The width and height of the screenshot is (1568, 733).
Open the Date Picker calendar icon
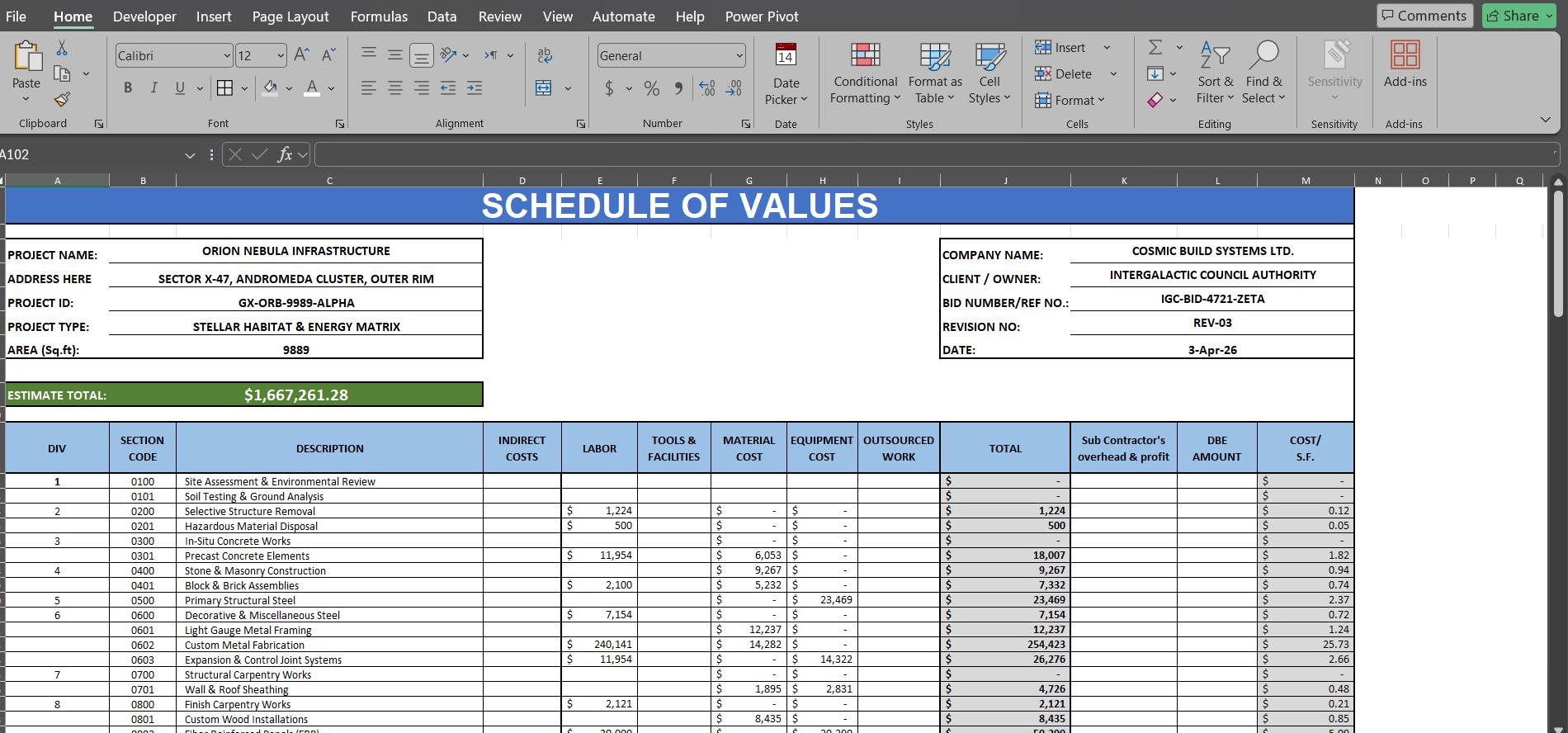(x=786, y=55)
